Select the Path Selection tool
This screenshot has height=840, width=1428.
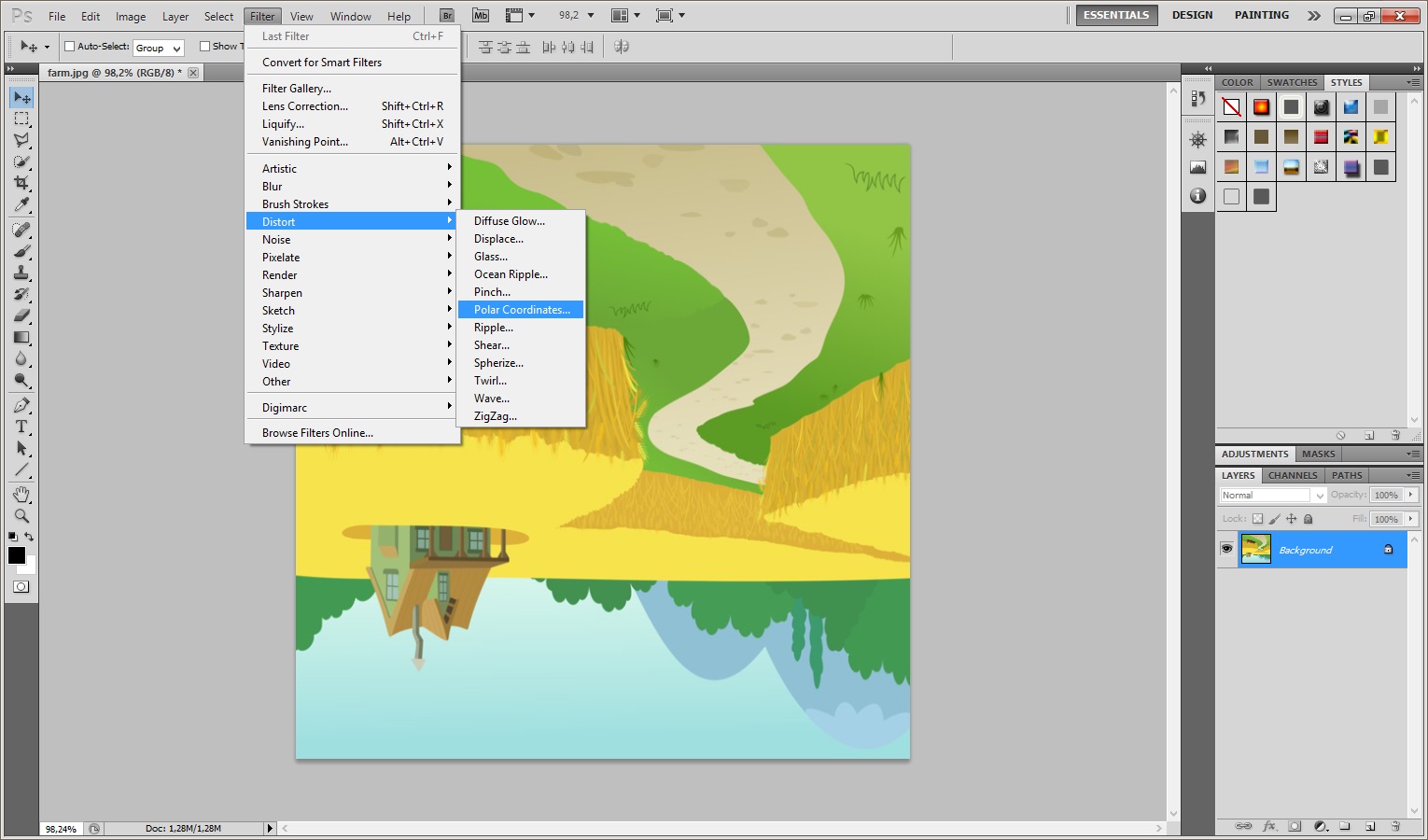click(x=21, y=448)
